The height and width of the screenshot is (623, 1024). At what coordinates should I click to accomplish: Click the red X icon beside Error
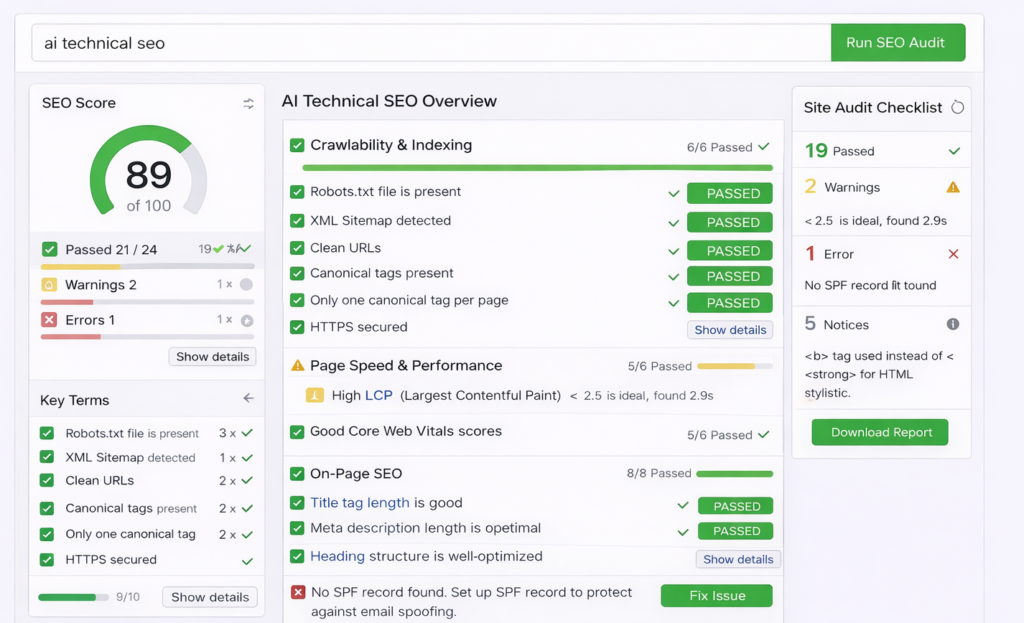(953, 254)
